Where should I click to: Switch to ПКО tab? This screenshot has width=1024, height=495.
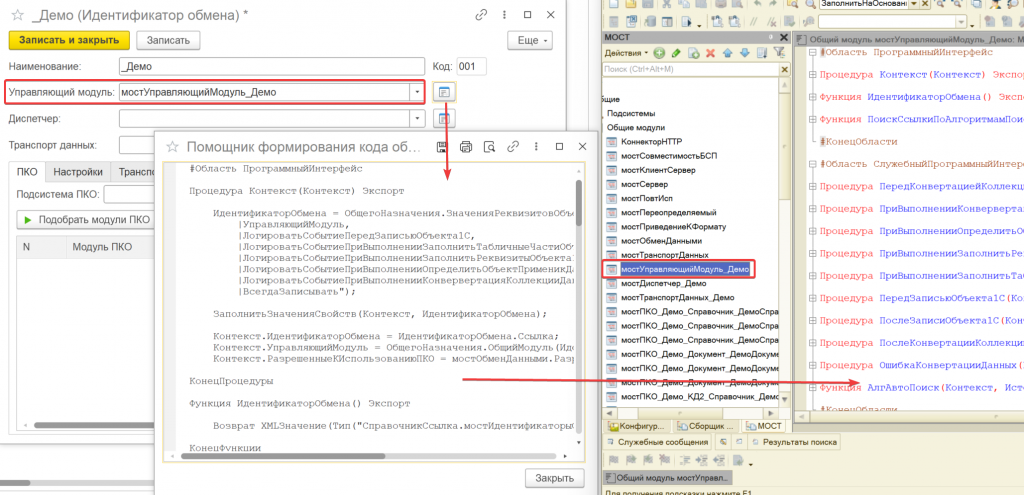tap(27, 172)
